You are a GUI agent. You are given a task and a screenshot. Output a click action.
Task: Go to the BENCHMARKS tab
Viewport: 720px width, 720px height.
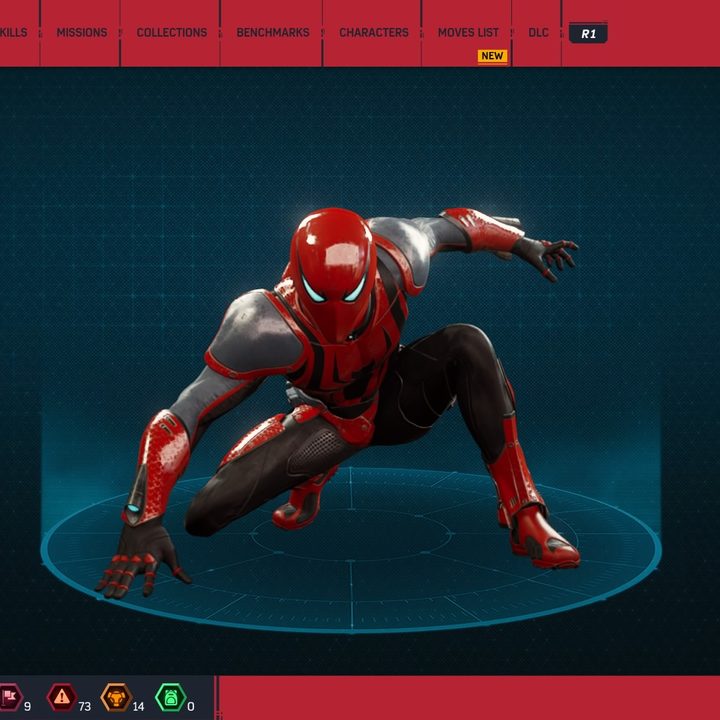pyautogui.click(x=273, y=33)
